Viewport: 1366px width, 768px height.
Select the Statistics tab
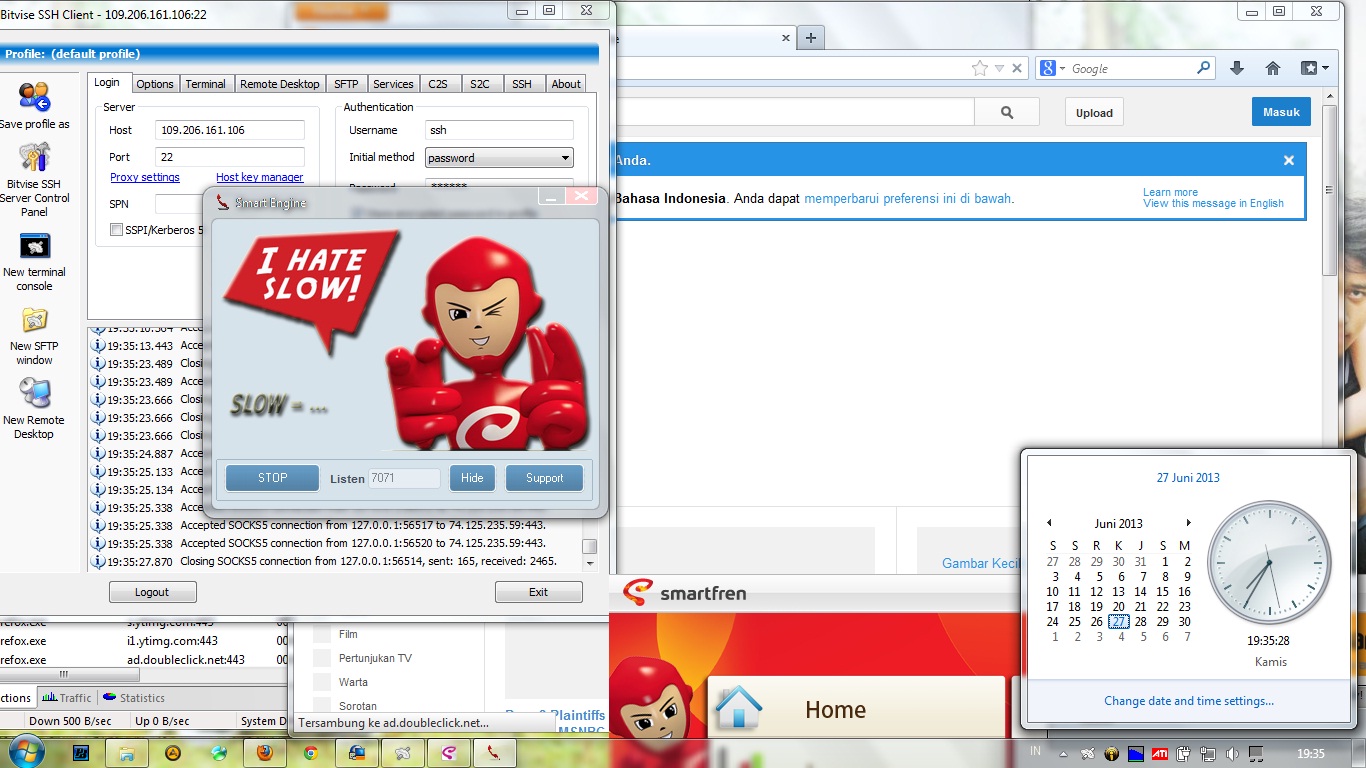134,698
